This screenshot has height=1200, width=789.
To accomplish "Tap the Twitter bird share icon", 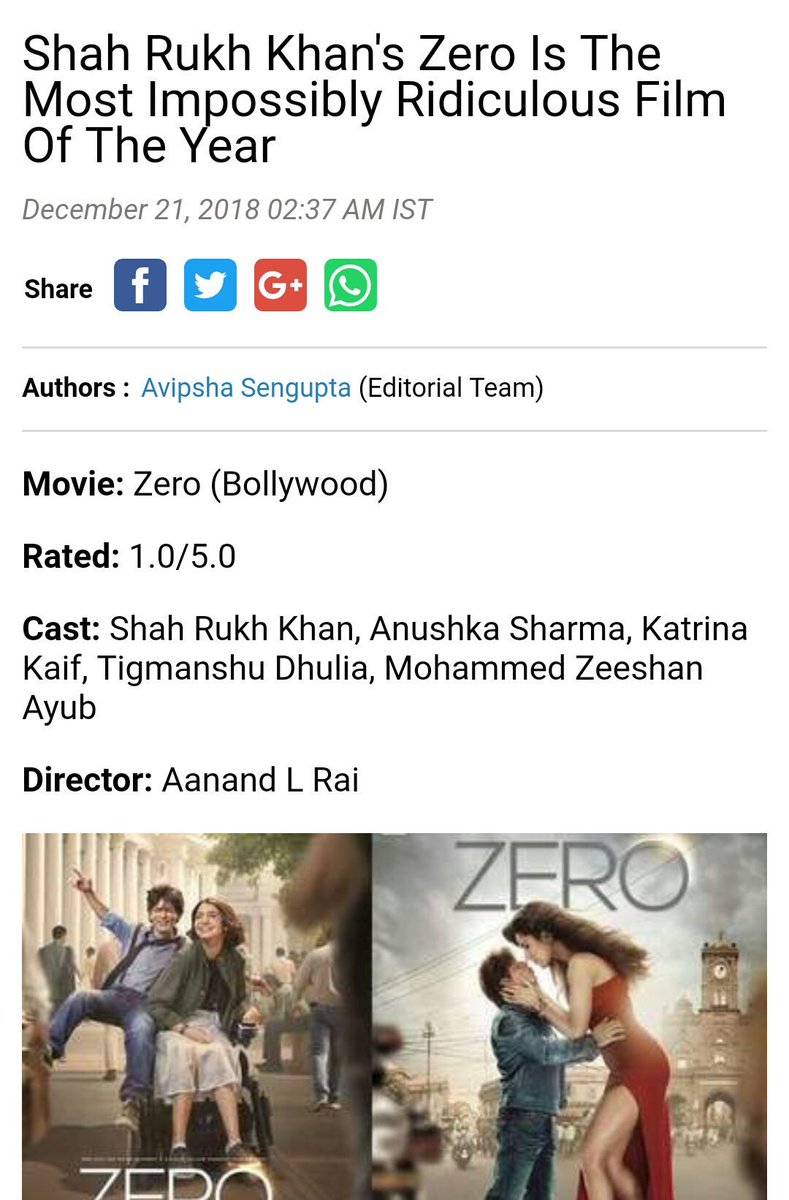I will click(210, 286).
